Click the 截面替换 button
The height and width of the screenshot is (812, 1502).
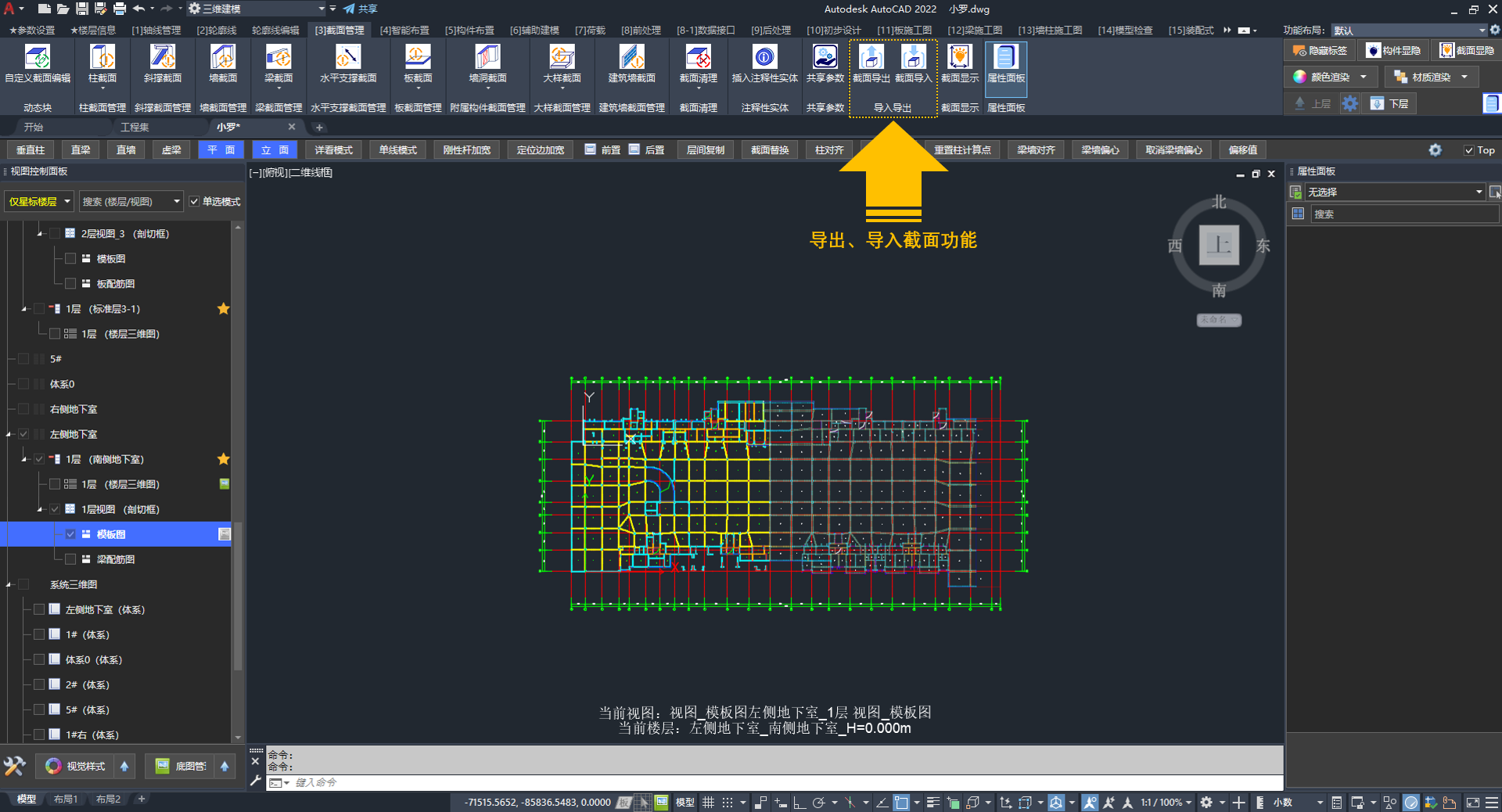770,150
